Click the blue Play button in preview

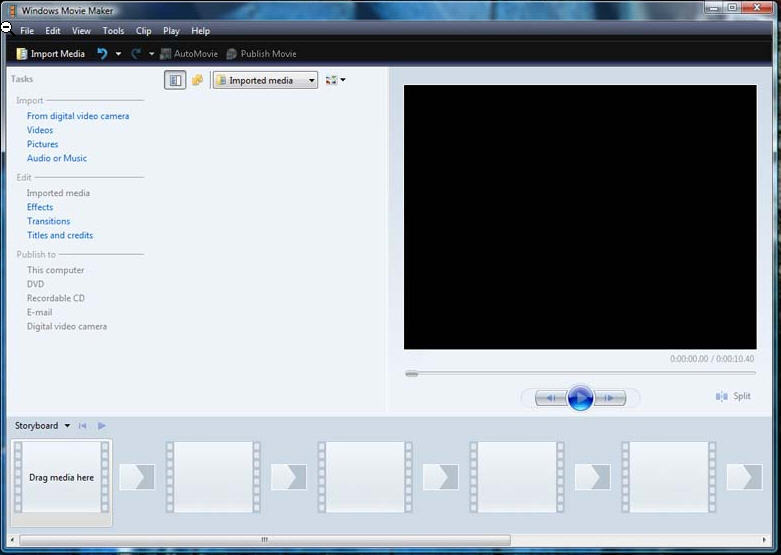click(x=580, y=398)
